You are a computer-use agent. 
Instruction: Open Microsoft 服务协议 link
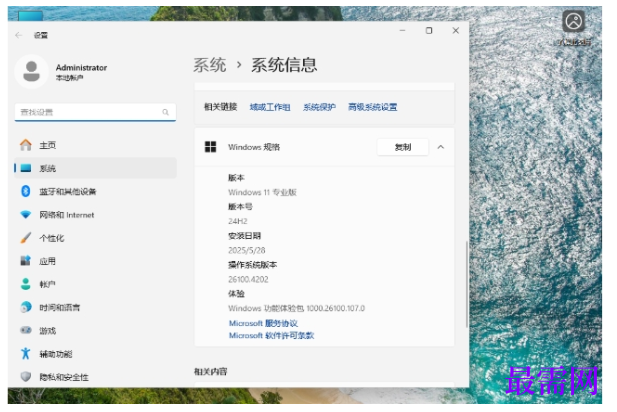pyautogui.click(x=263, y=323)
